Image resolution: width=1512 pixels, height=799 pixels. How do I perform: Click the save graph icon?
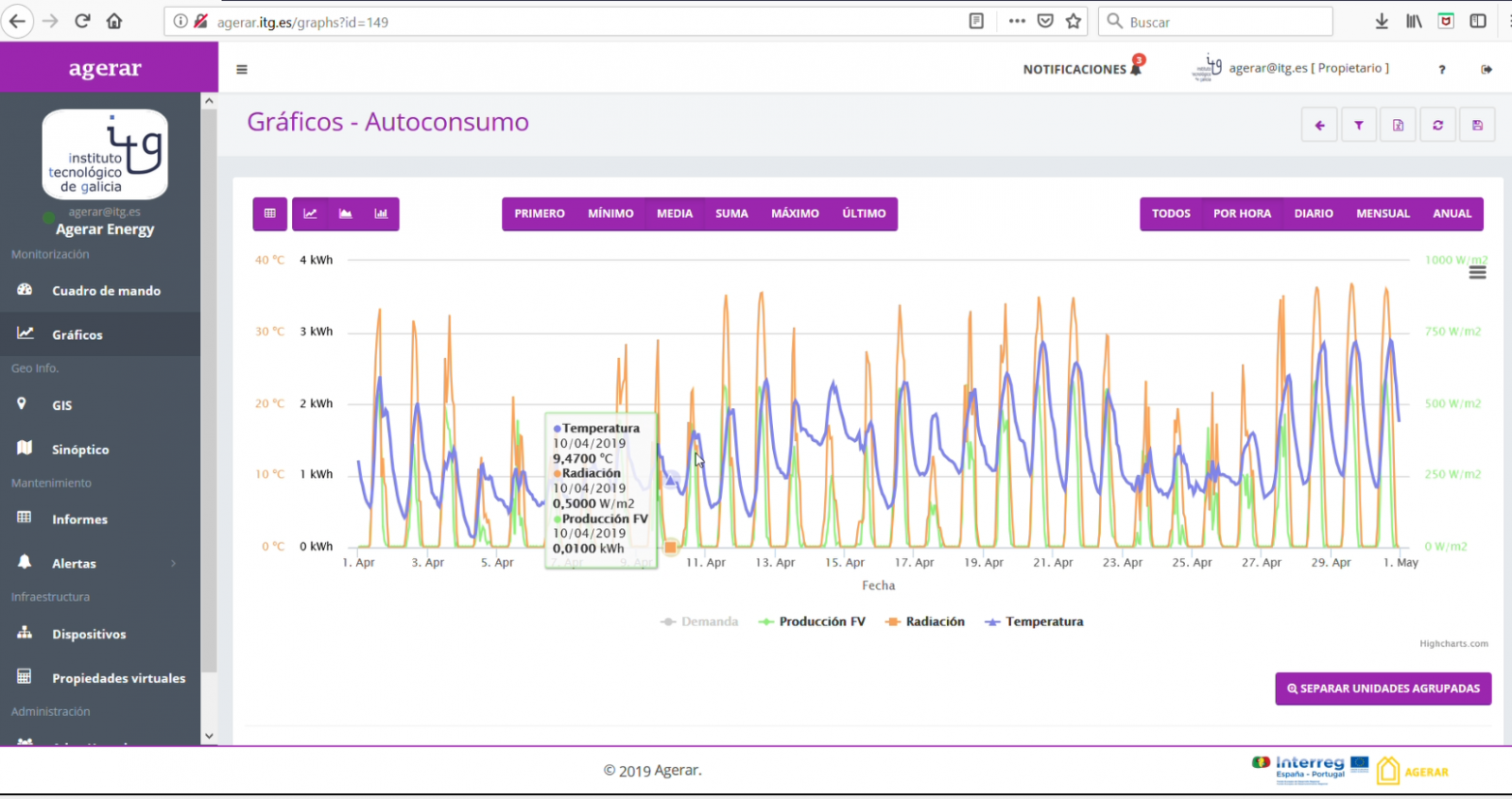(x=1477, y=126)
